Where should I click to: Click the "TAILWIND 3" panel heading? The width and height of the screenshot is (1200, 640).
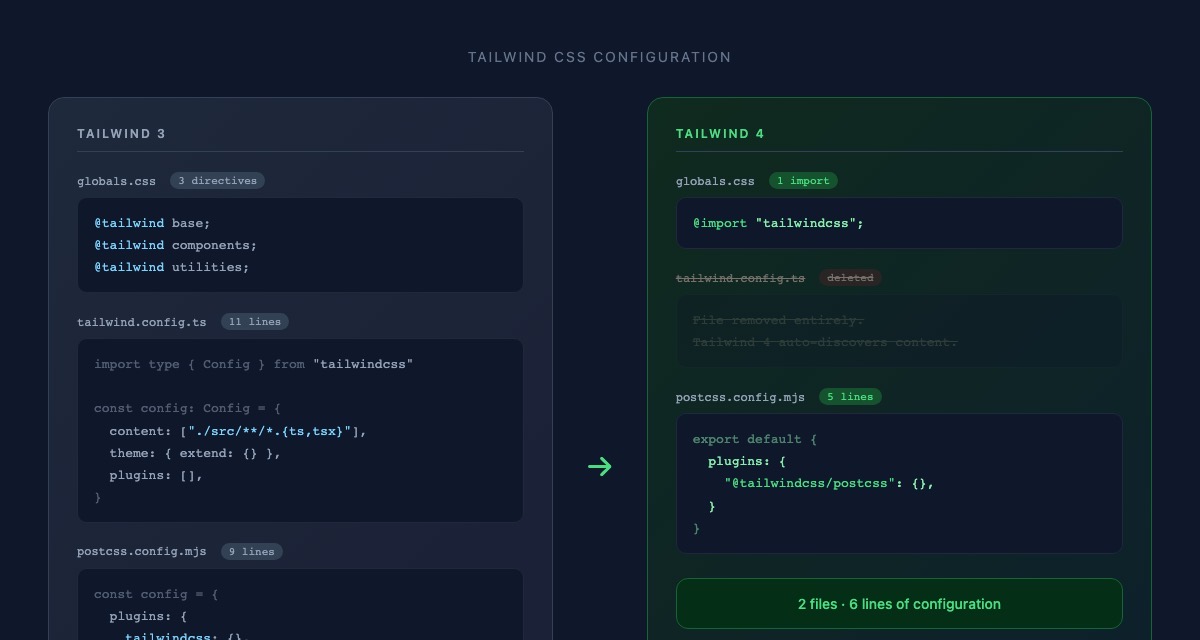tap(121, 134)
